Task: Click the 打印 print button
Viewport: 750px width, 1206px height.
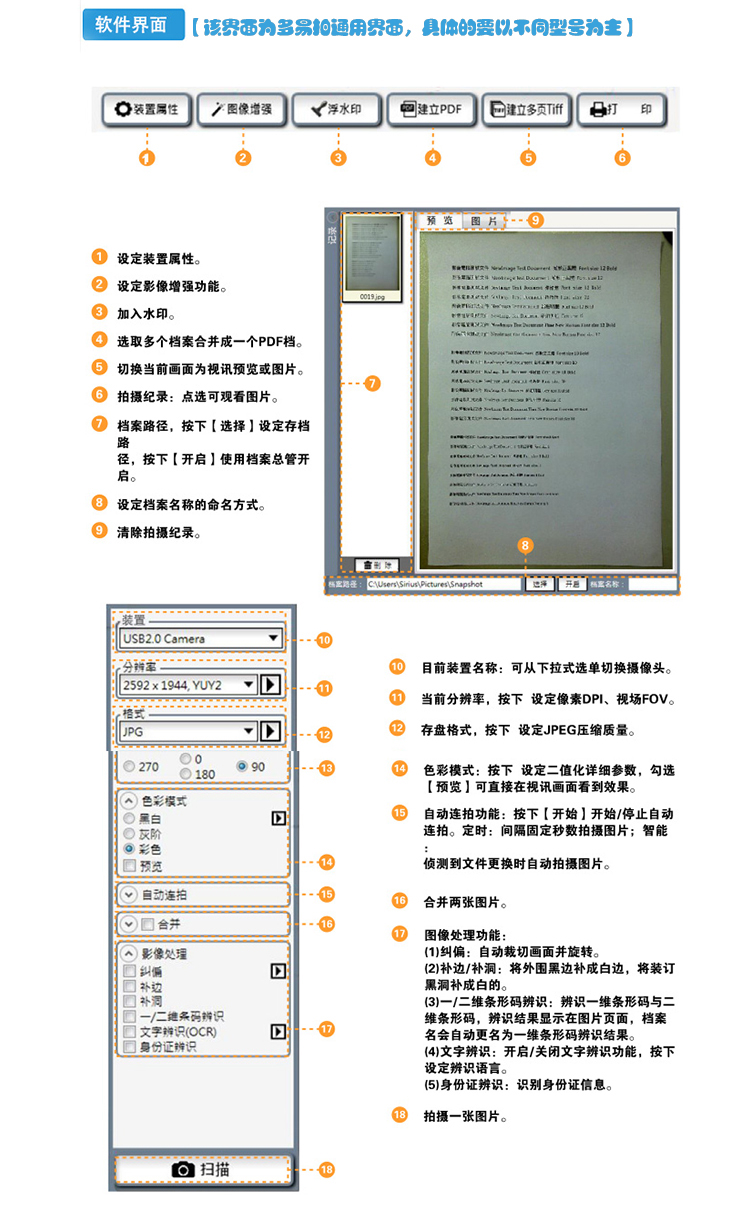Action: pos(622,110)
